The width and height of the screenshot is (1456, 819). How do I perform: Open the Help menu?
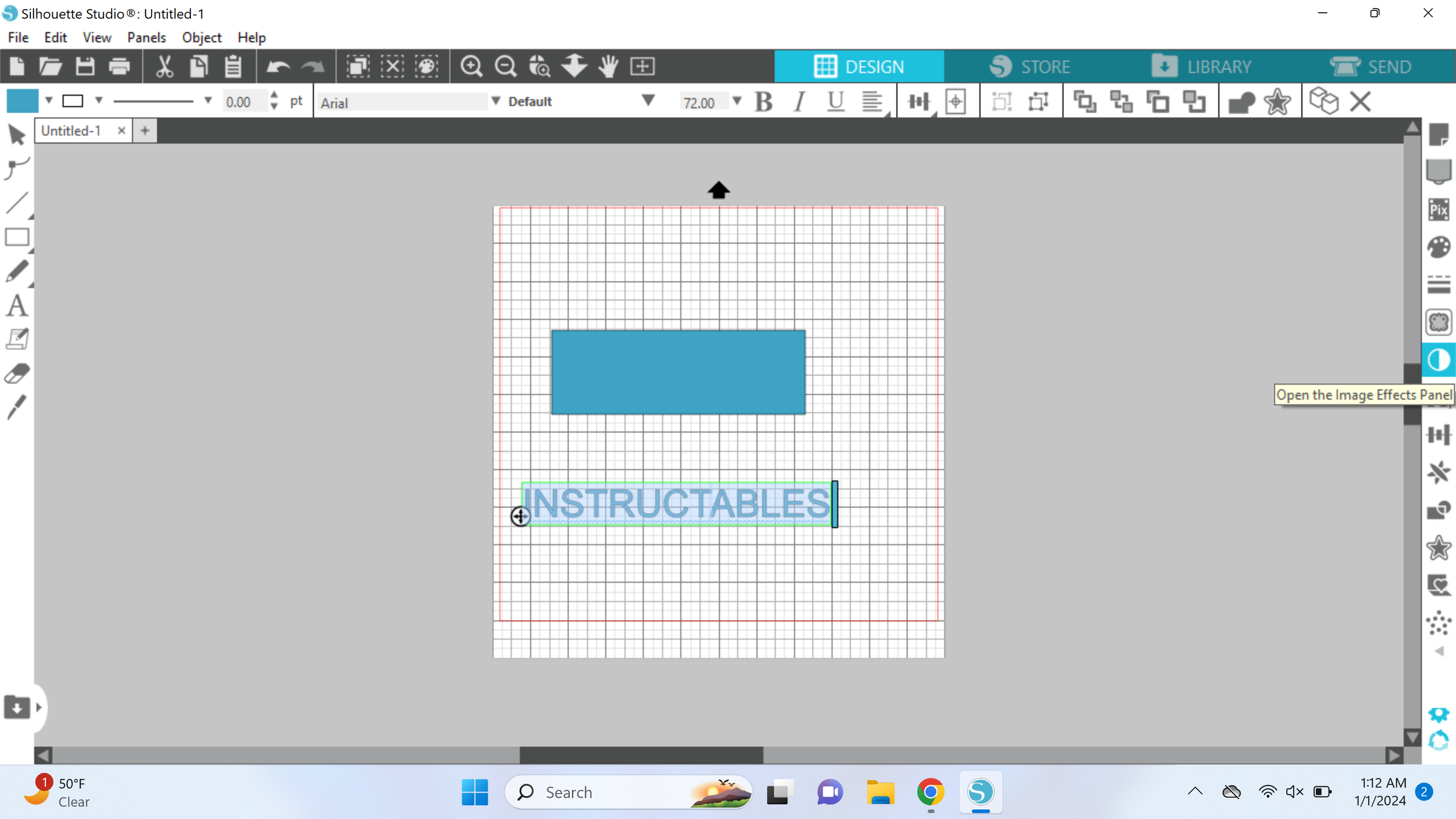pos(252,38)
